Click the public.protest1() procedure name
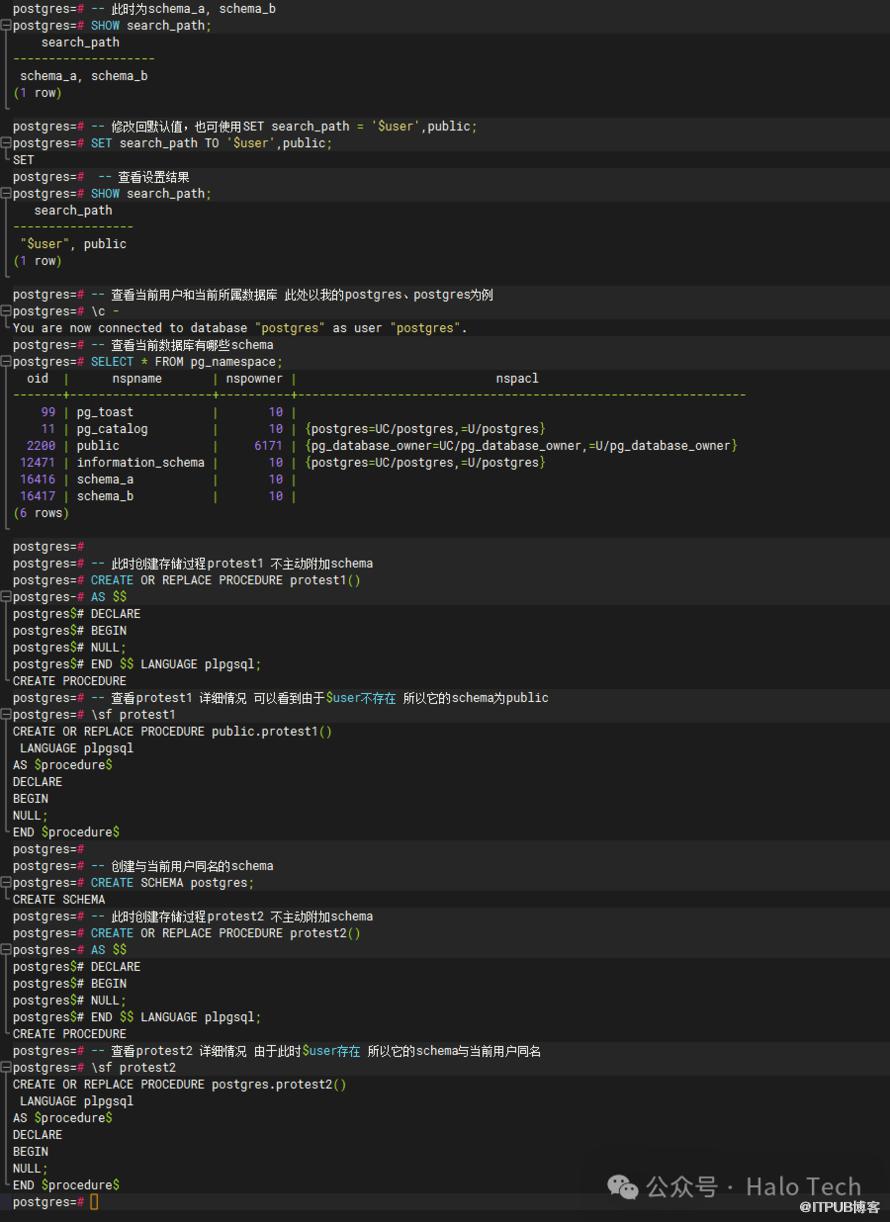The width and height of the screenshot is (890, 1222). (271, 732)
